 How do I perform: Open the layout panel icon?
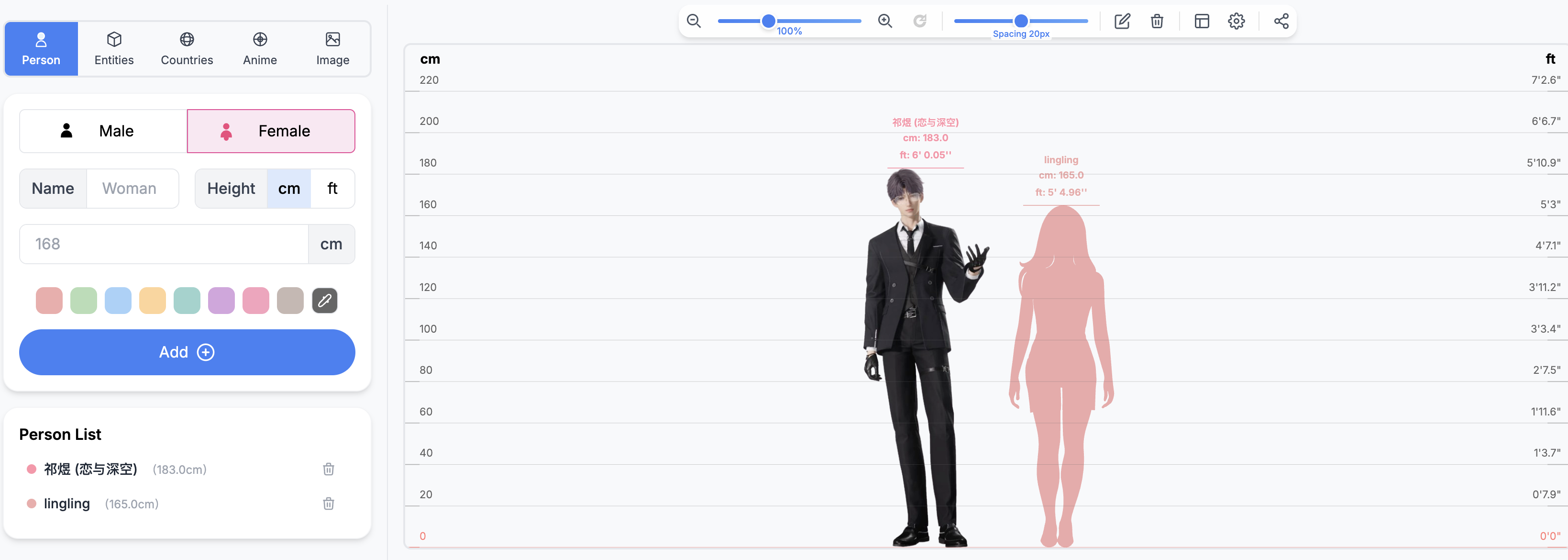(x=1201, y=22)
